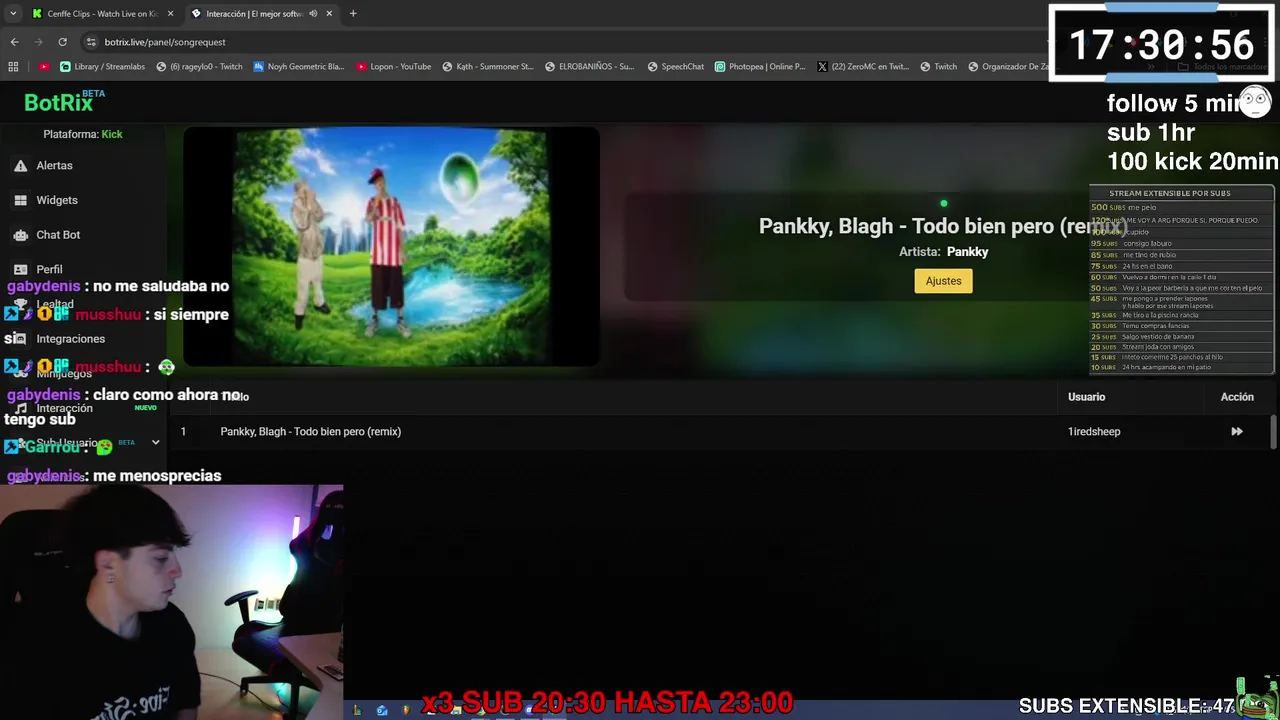Click the Plataforma: Kick label
This screenshot has width=1280, height=720.
point(83,134)
